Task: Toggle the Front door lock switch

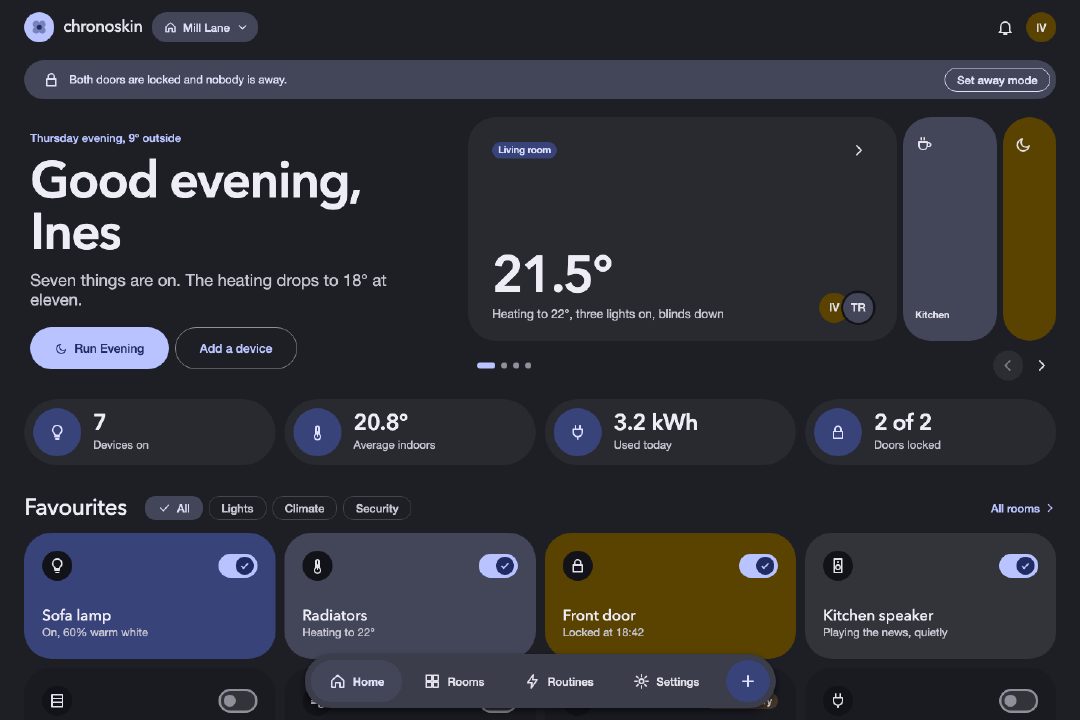Action: click(x=758, y=566)
